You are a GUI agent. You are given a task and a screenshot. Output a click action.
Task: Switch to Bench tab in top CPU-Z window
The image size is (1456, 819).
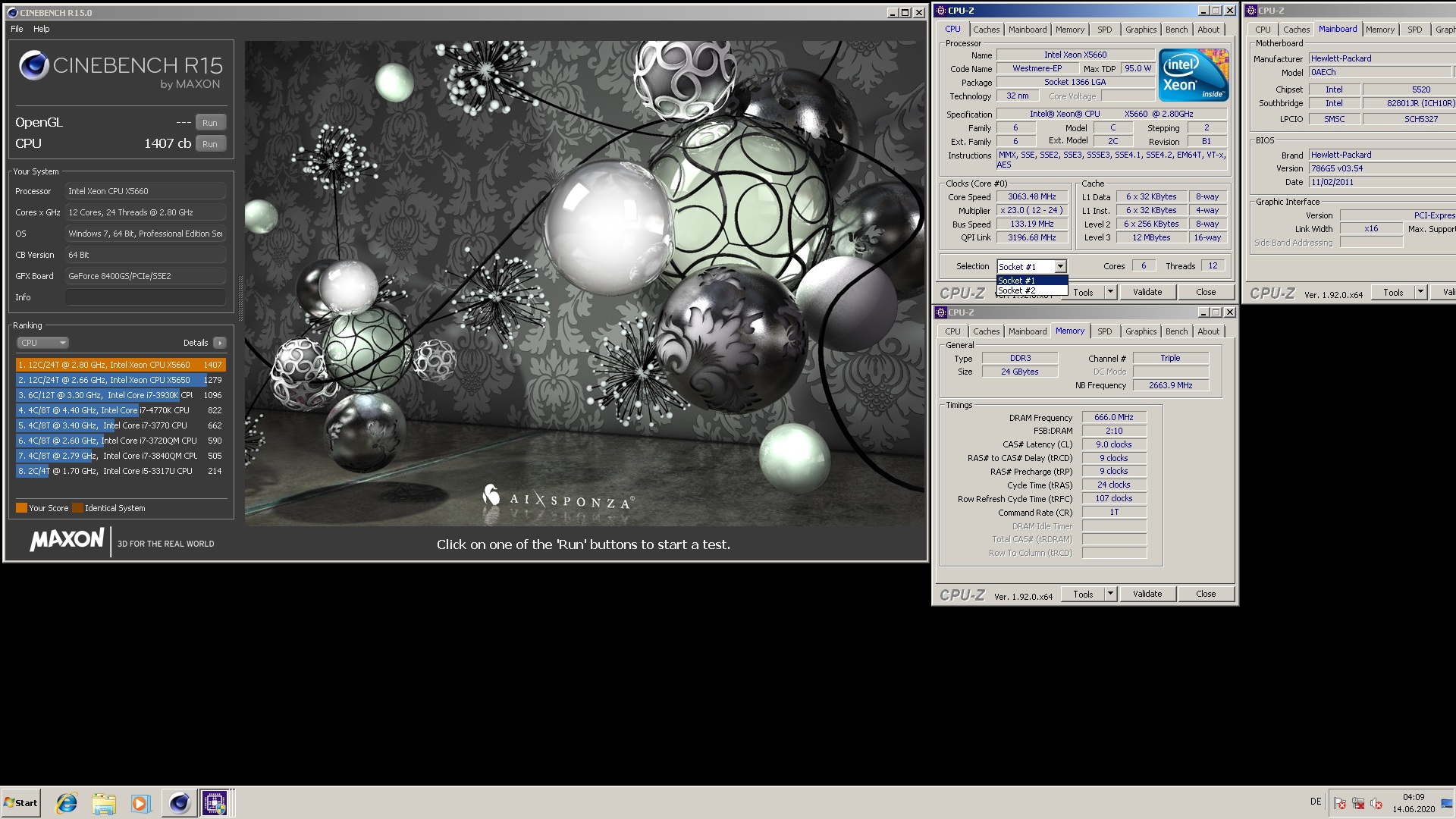1176,30
